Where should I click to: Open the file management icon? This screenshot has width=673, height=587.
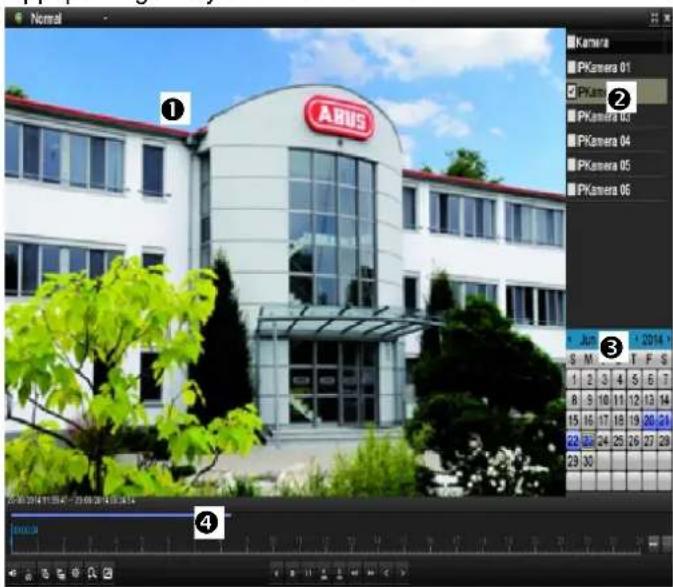[x=108, y=573]
